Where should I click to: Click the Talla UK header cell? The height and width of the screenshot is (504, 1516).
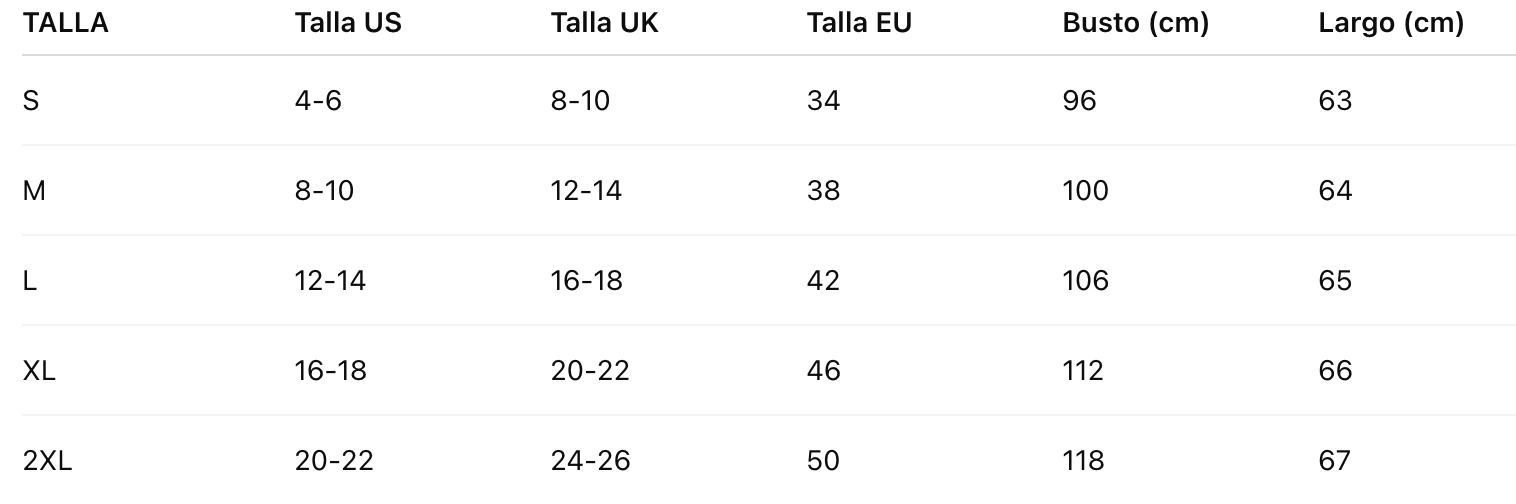(x=604, y=24)
